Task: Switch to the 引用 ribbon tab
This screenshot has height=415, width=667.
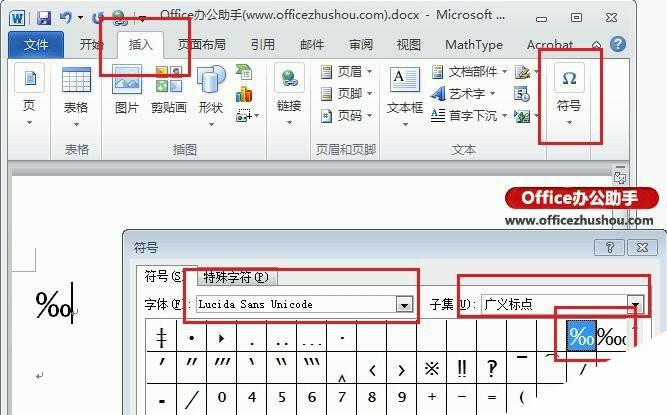Action: 262,45
